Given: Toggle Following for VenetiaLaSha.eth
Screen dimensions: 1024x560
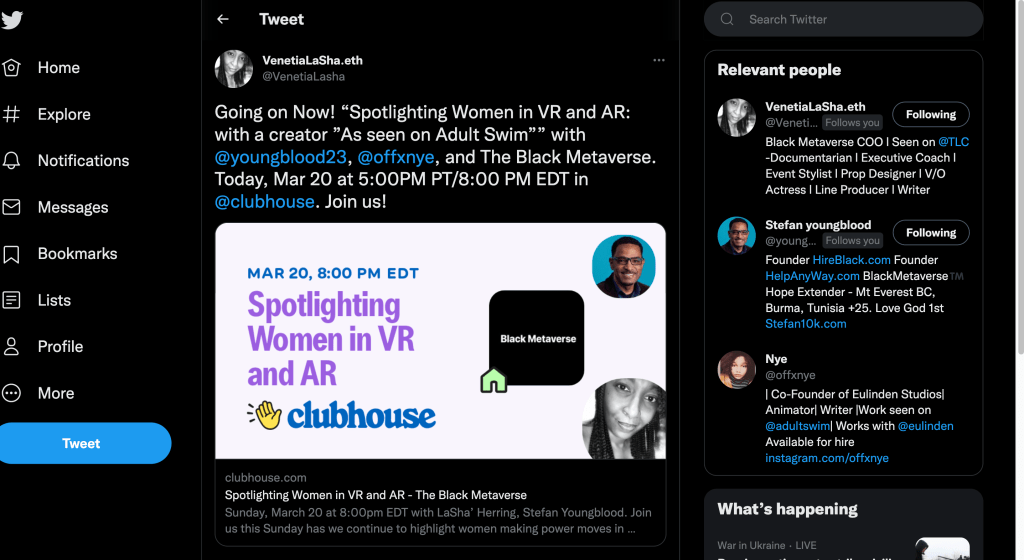Looking at the screenshot, I should [x=930, y=115].
